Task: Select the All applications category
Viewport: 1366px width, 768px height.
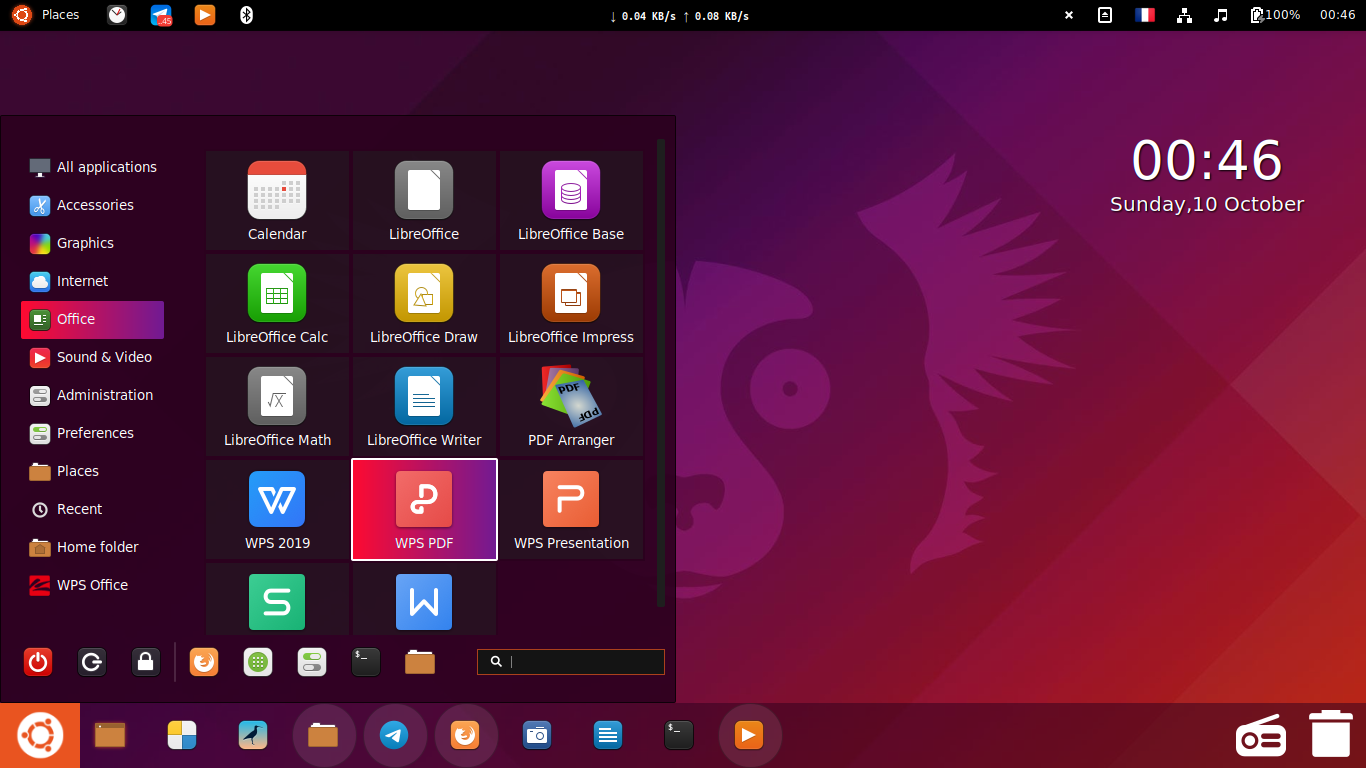Action: tap(92, 167)
